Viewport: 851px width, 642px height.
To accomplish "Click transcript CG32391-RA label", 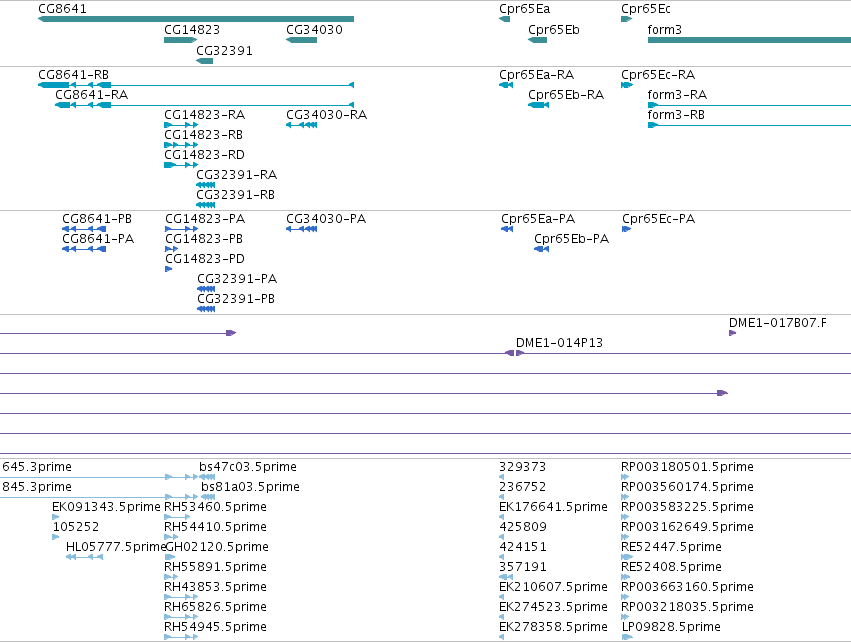I will coord(237,175).
